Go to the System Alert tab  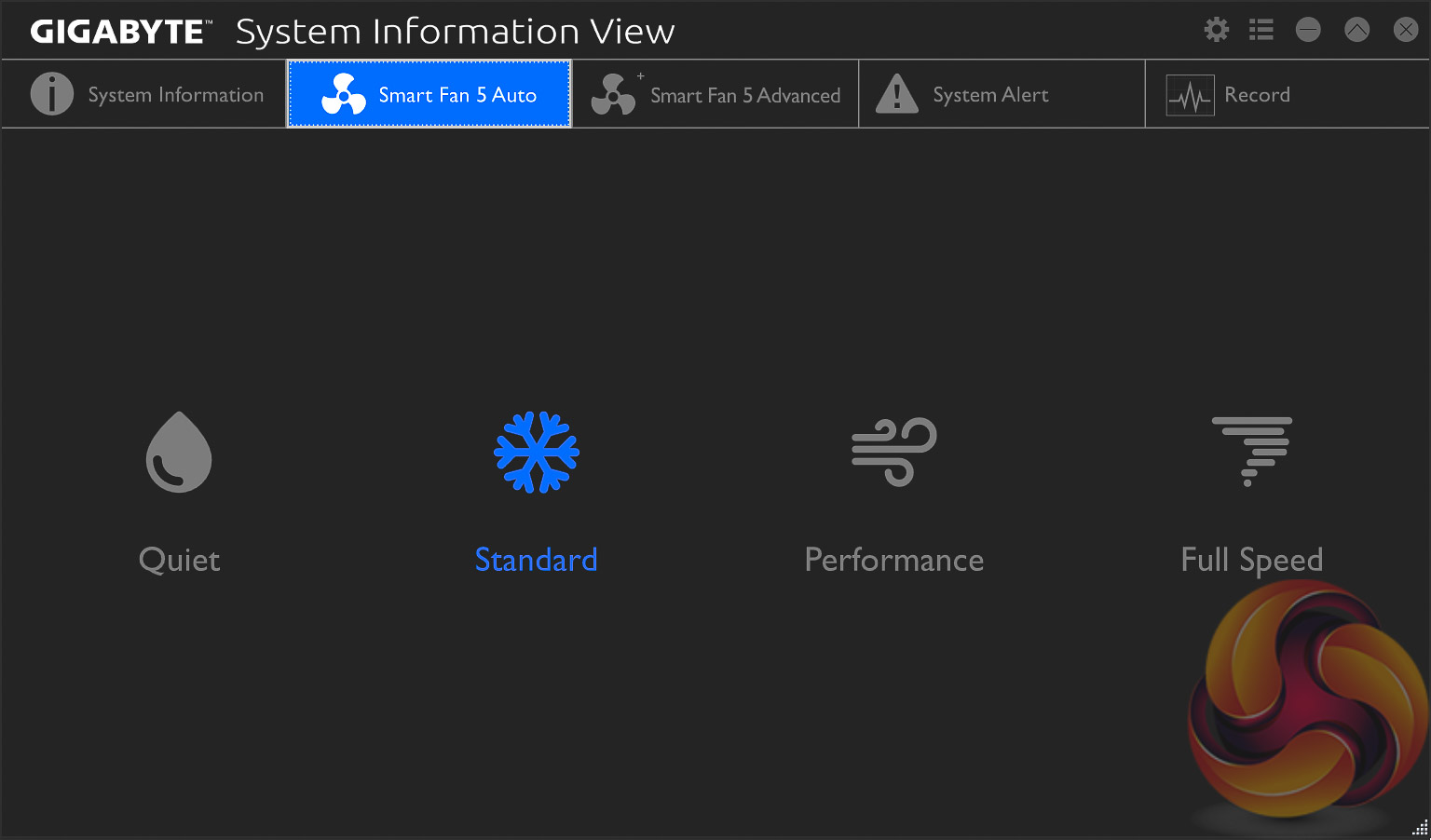tap(990, 95)
